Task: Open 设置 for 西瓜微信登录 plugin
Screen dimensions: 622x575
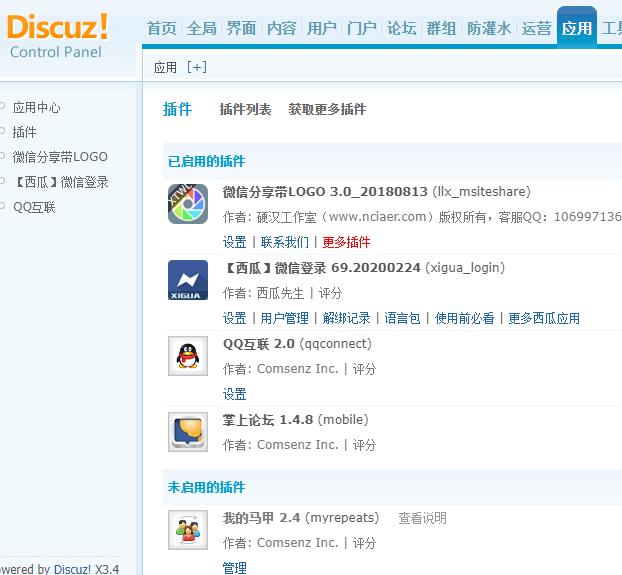Action: (x=234, y=318)
